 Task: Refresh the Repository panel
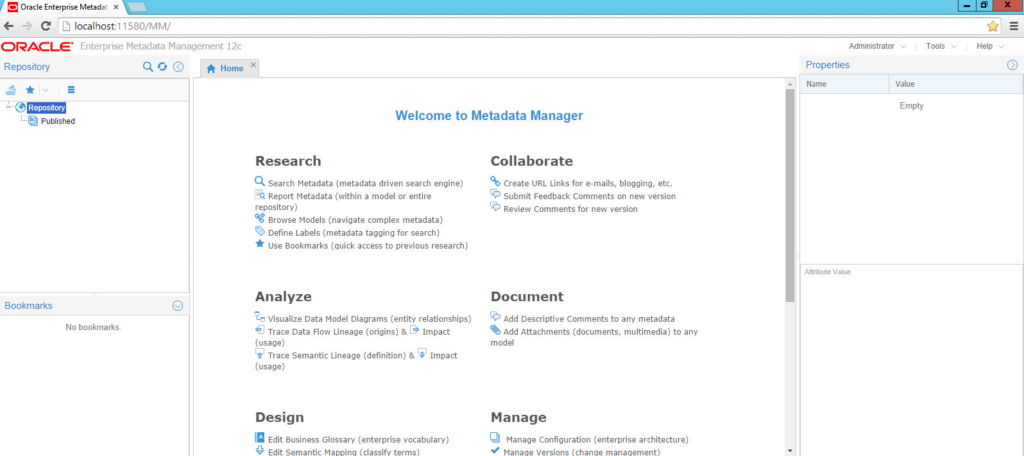click(163, 67)
